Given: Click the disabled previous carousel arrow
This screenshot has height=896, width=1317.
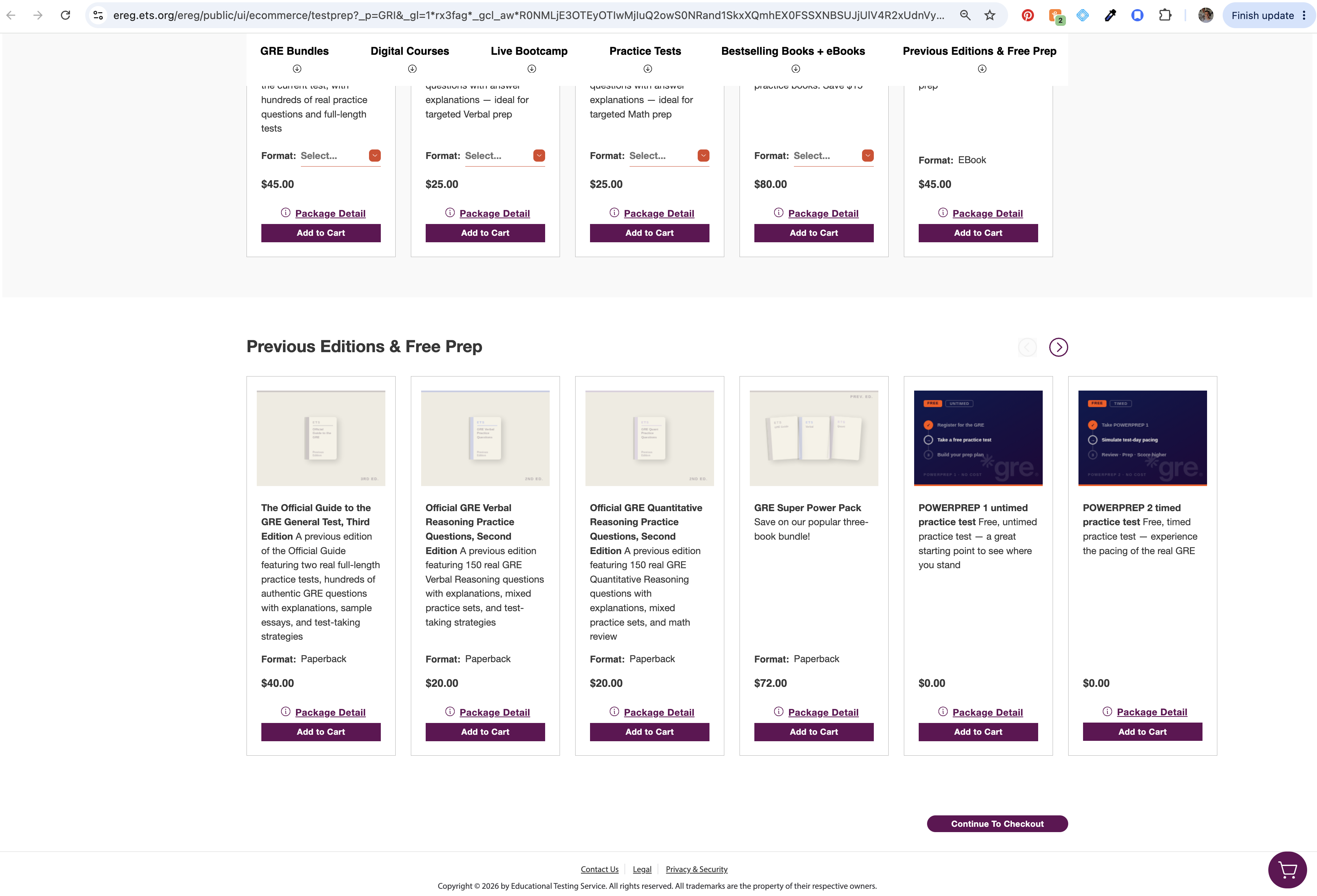Looking at the screenshot, I should click(1028, 346).
